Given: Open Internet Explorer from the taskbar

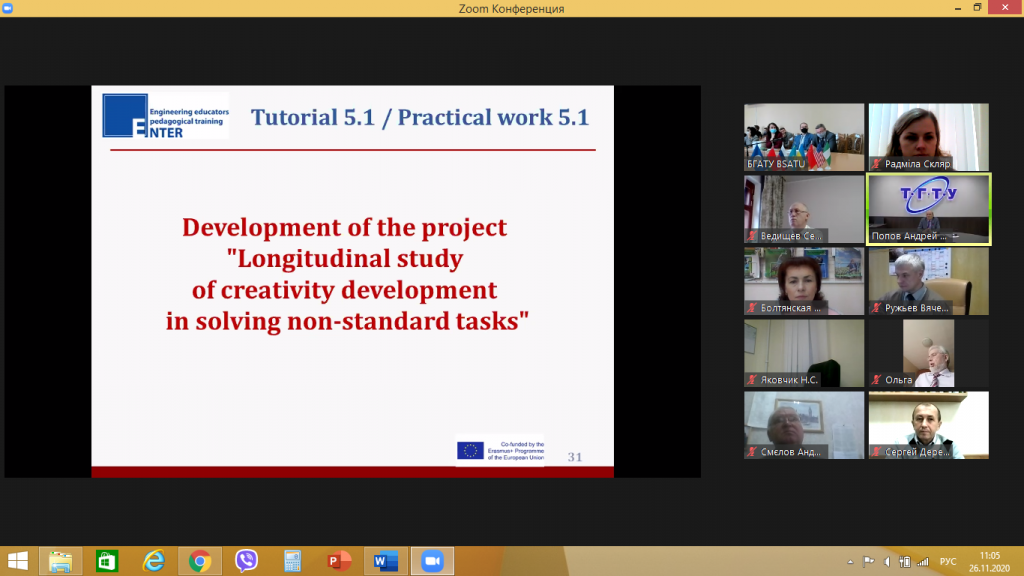Looking at the screenshot, I should (x=153, y=561).
